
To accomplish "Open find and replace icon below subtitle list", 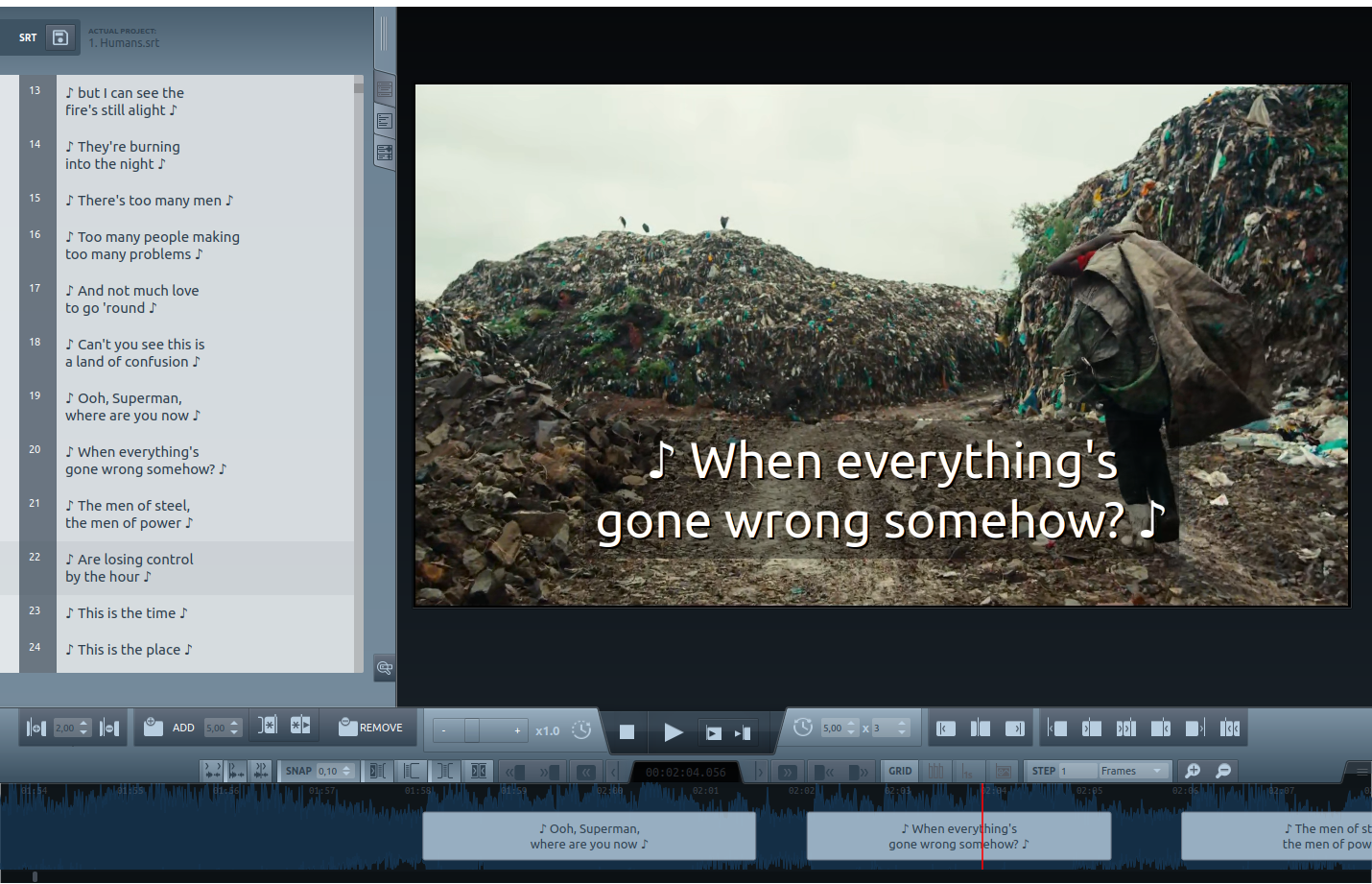I will click(x=385, y=667).
